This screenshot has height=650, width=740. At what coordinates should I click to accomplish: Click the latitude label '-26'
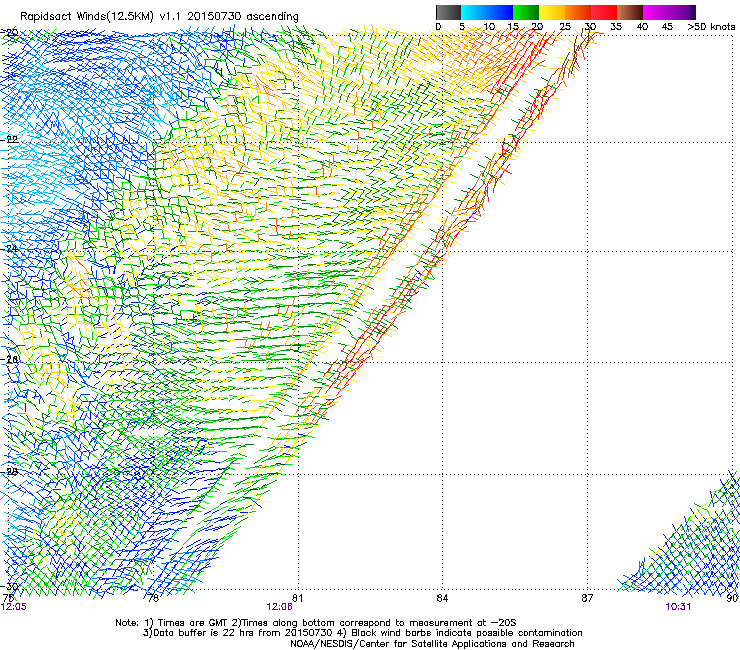tap(9, 359)
